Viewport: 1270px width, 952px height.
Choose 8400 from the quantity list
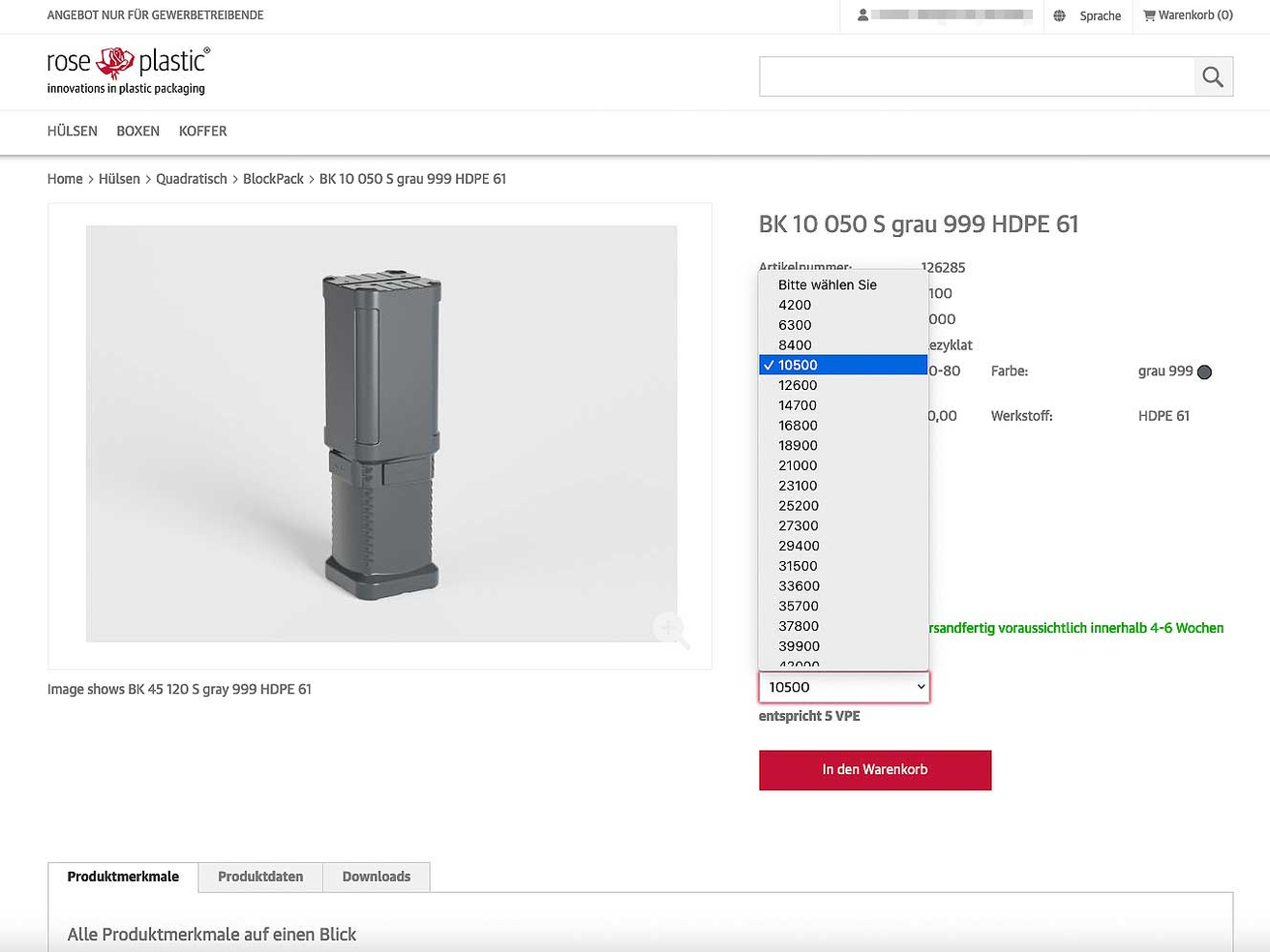(x=844, y=345)
